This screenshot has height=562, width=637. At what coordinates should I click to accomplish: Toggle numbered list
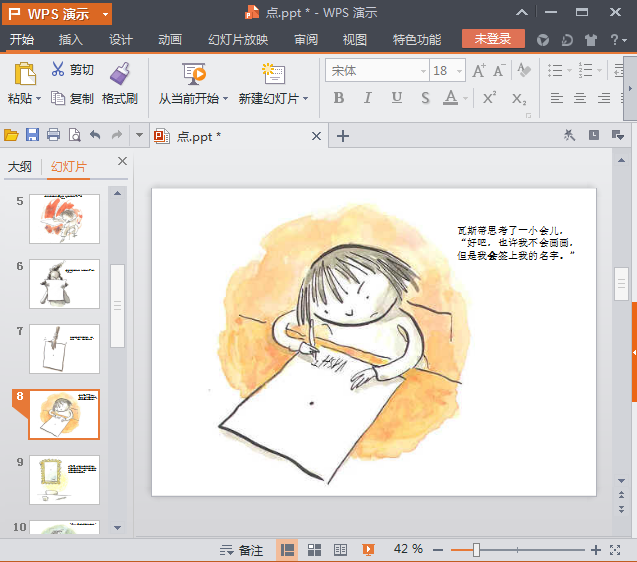[x=585, y=70]
